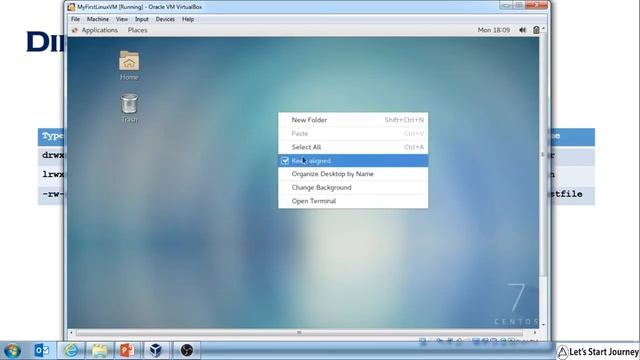The width and height of the screenshot is (640, 360).
Task: Open the Home folder desktop icon
Action: [x=129, y=65]
